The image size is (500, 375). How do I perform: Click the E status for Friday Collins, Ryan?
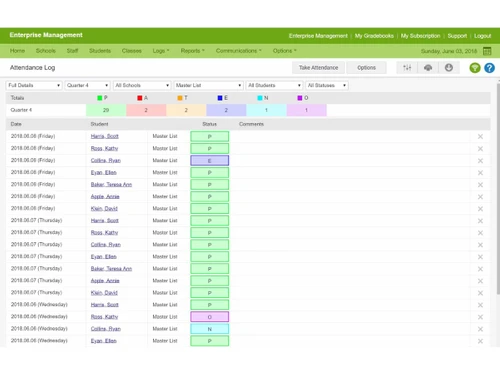coord(210,161)
